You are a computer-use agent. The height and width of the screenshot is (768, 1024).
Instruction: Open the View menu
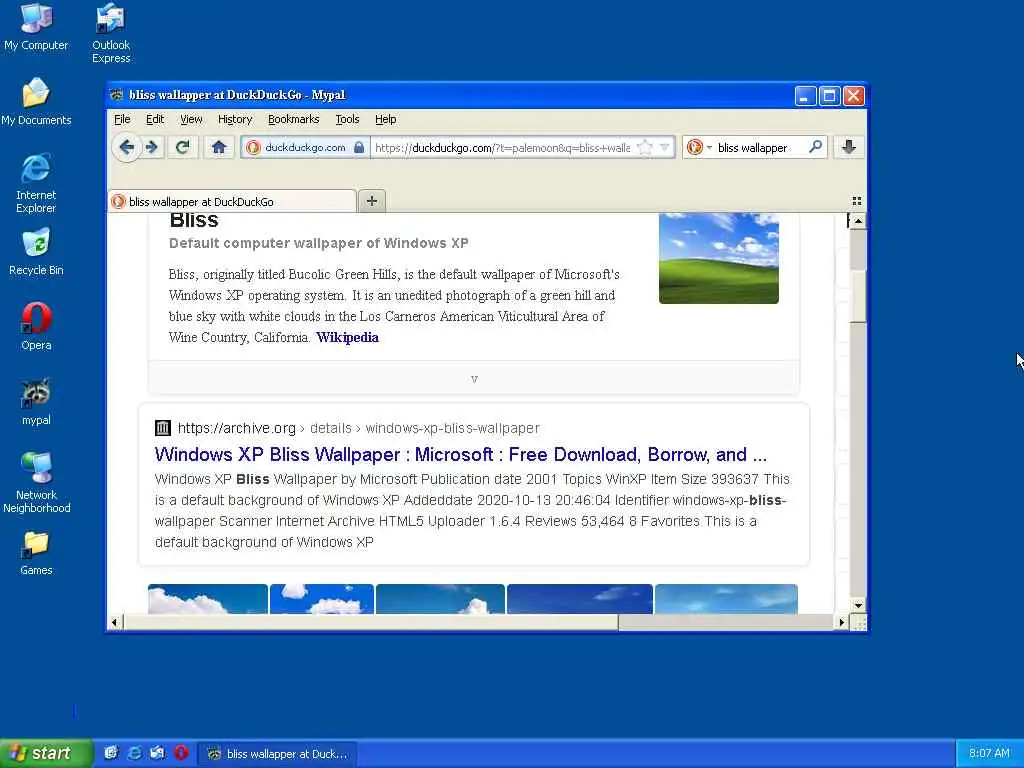[x=191, y=119]
